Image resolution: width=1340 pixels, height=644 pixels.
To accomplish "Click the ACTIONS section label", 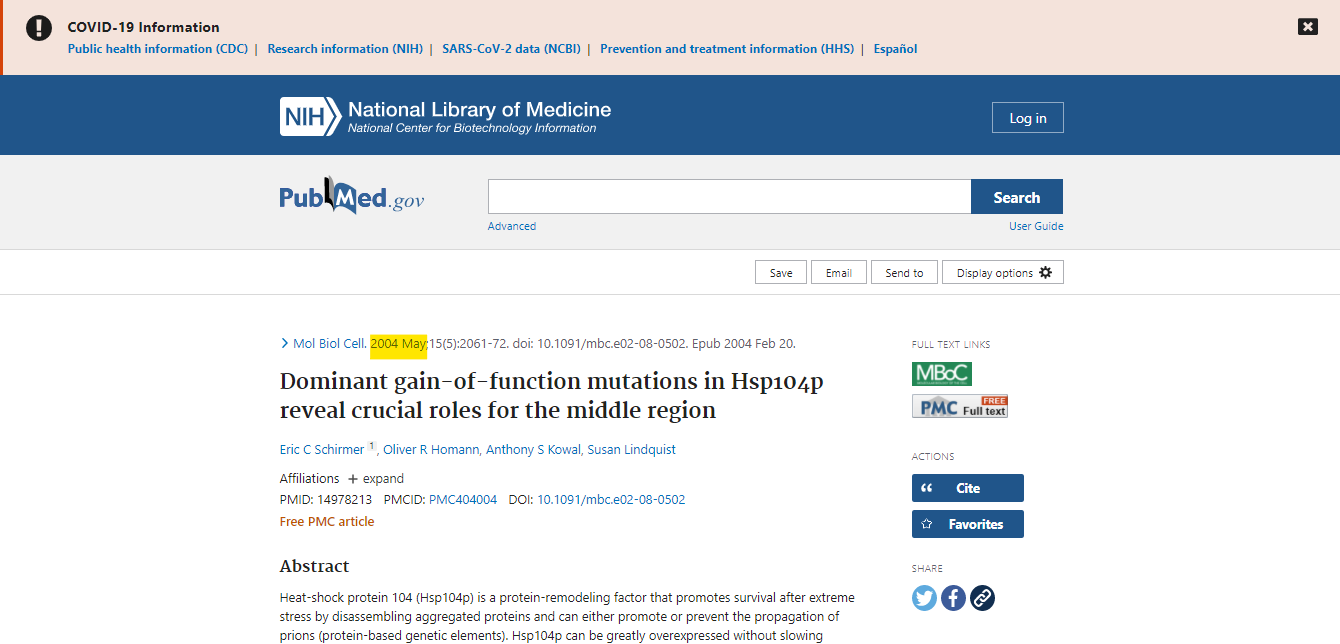I will [933, 457].
